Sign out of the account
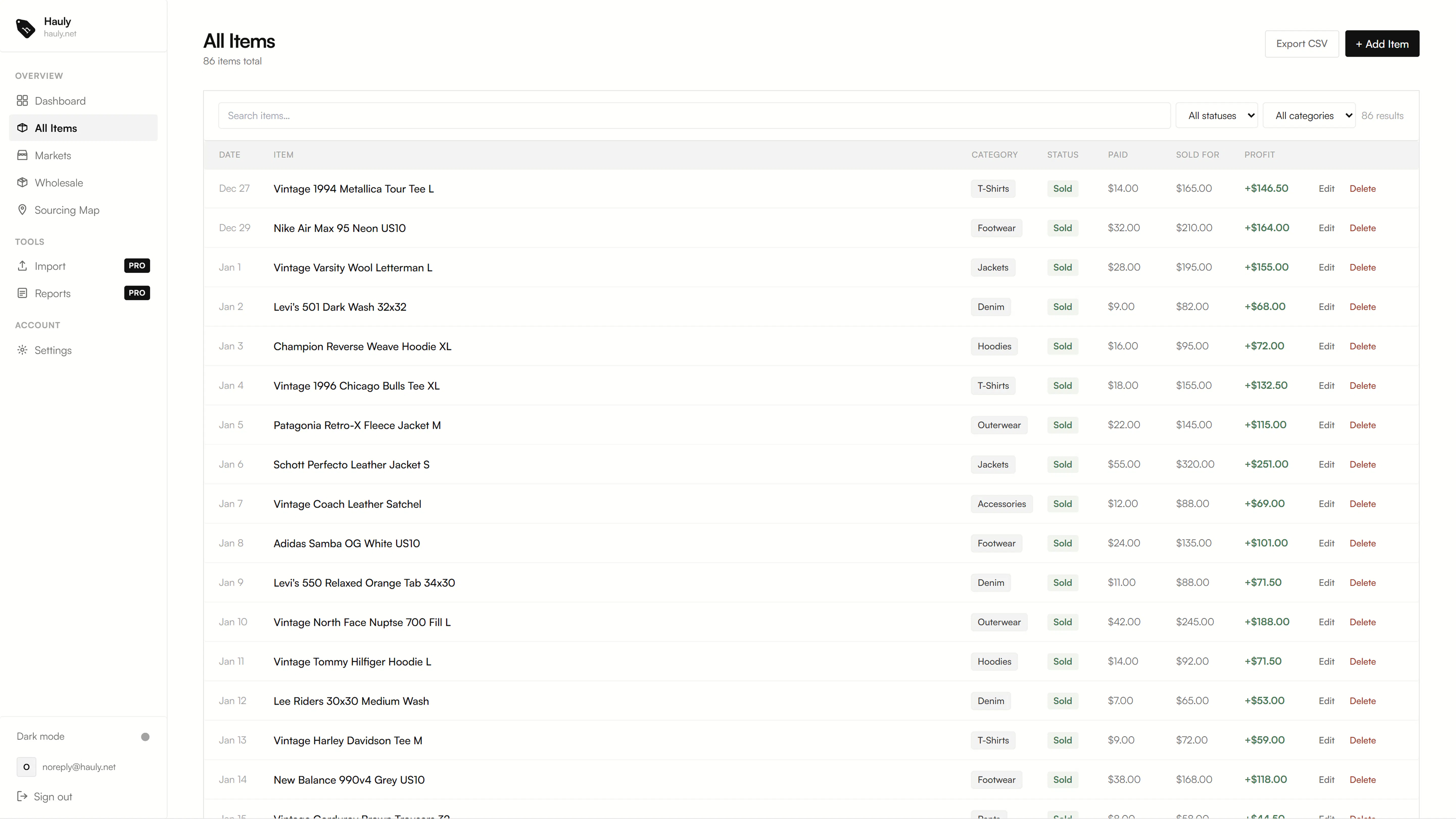The image size is (1456, 819). coord(45,797)
